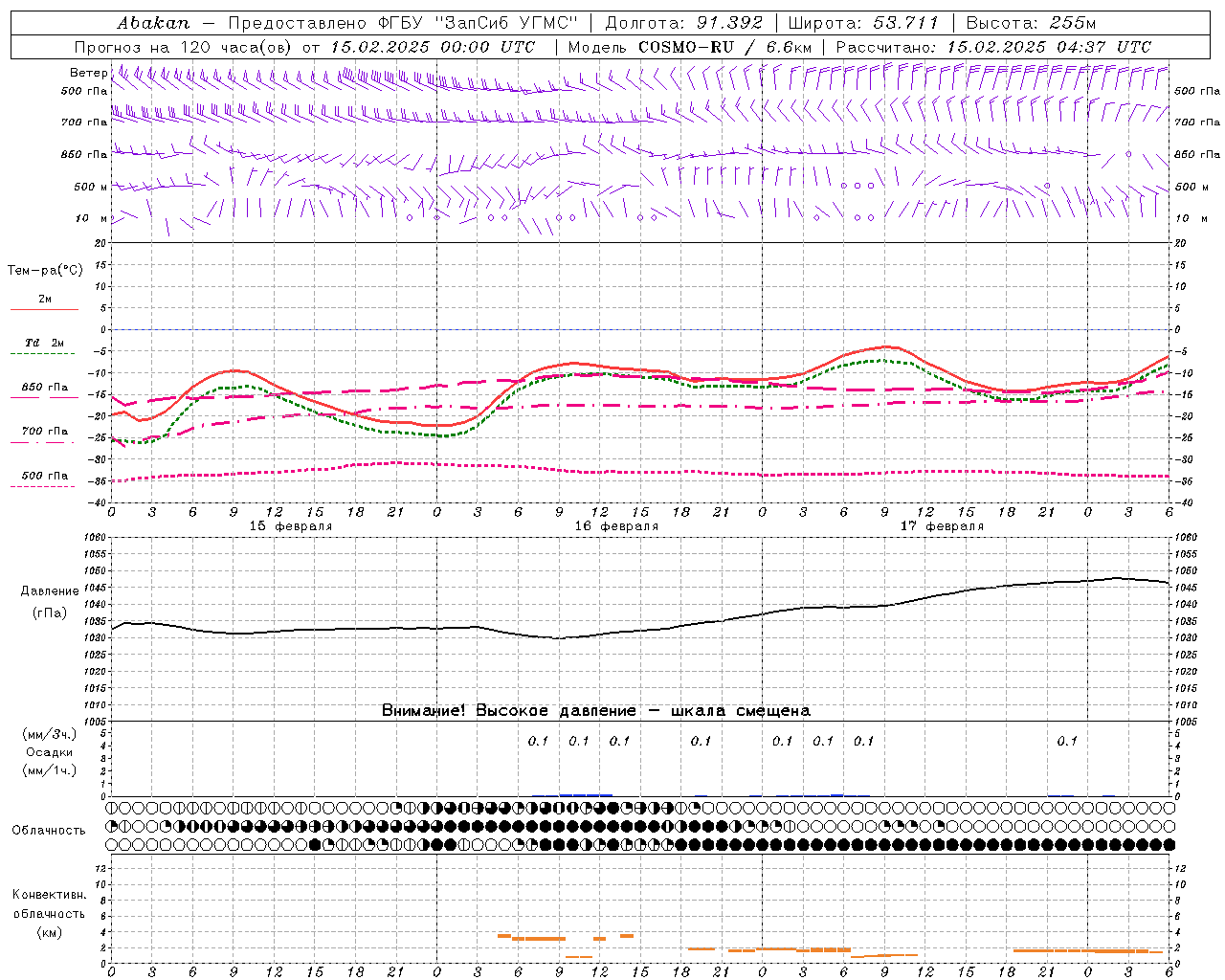Click the 1060 value on left pressure axis
Viewport: 1225px width, 980px height.
(95, 538)
